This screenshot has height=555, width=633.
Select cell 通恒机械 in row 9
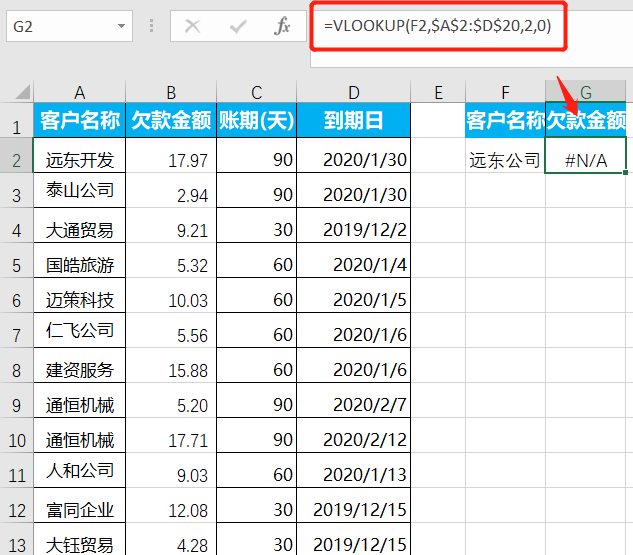[80, 400]
